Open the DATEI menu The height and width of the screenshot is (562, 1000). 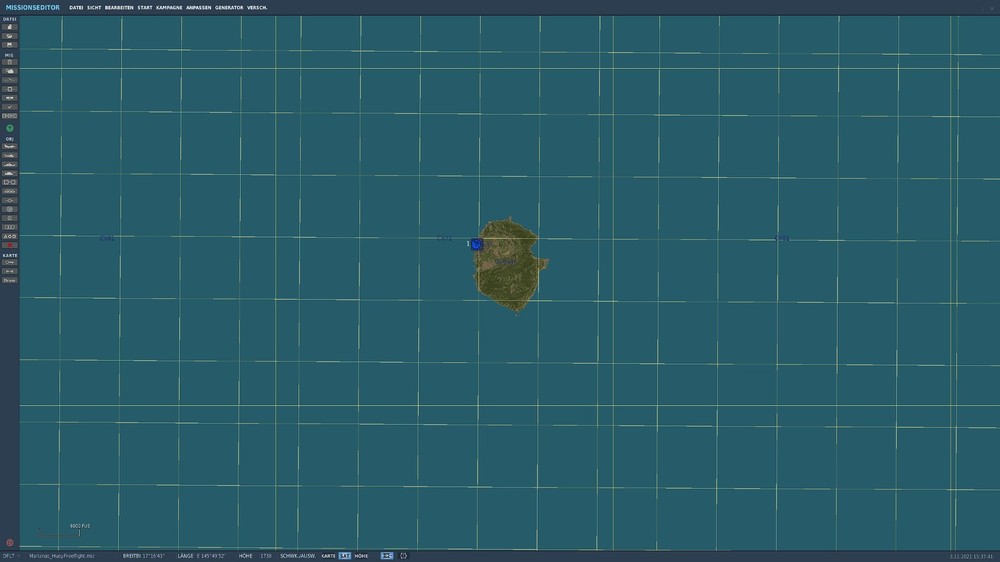click(x=76, y=8)
